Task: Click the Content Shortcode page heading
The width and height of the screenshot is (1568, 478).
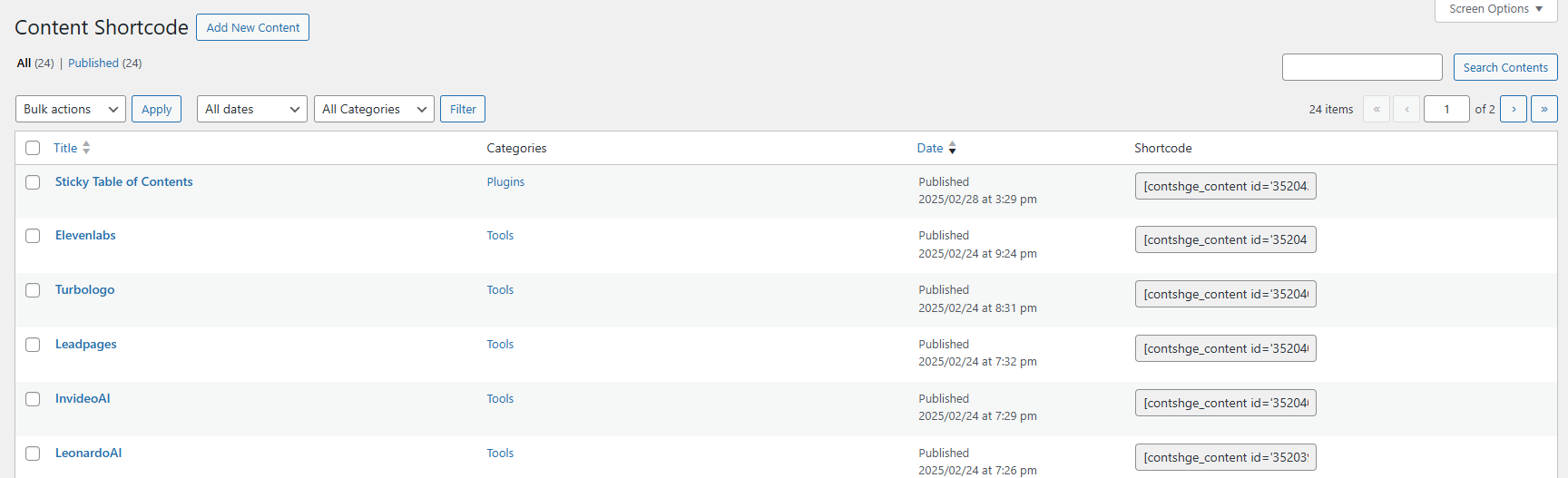Action: coord(102,27)
